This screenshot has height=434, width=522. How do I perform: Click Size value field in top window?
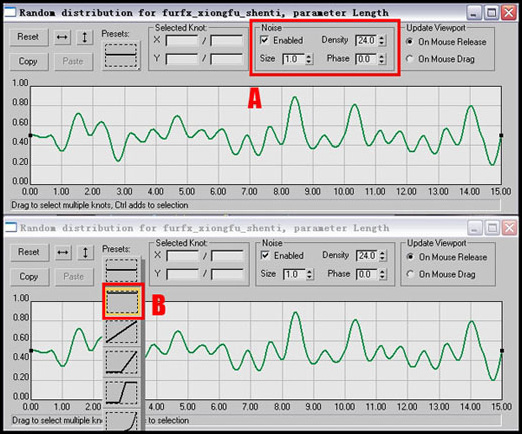pyautogui.click(x=294, y=59)
